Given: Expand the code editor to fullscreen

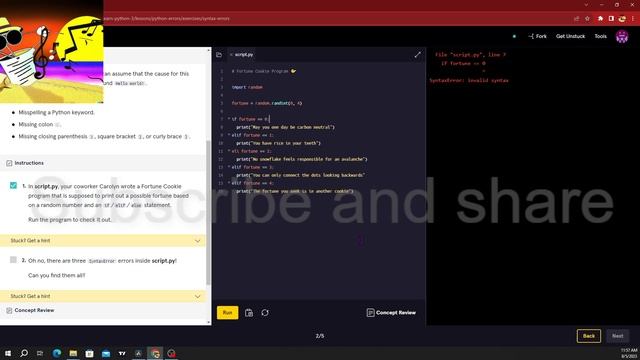Looking at the screenshot, I should click(x=418, y=55).
